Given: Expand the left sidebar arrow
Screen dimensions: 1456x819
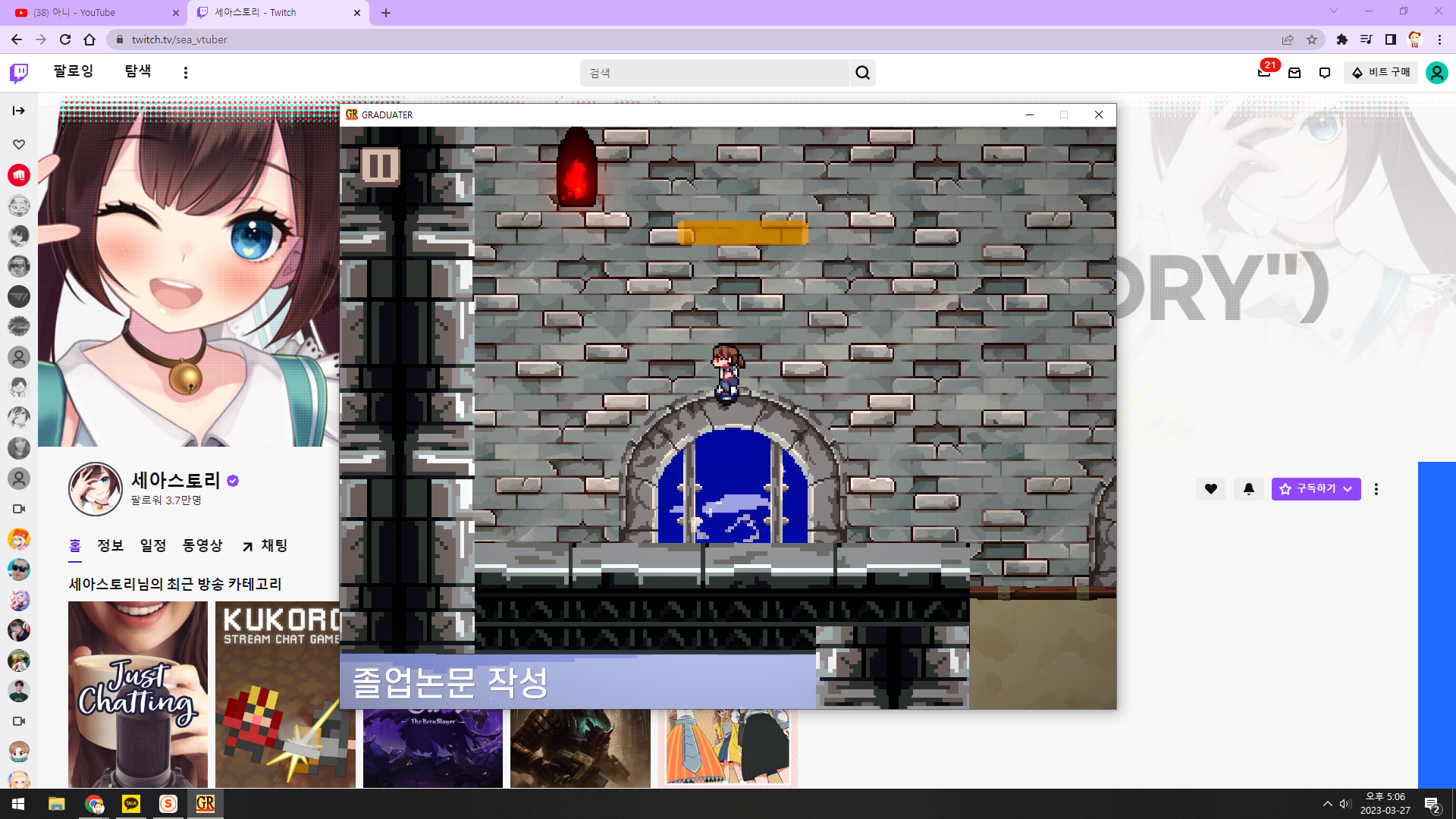Looking at the screenshot, I should point(19,111).
